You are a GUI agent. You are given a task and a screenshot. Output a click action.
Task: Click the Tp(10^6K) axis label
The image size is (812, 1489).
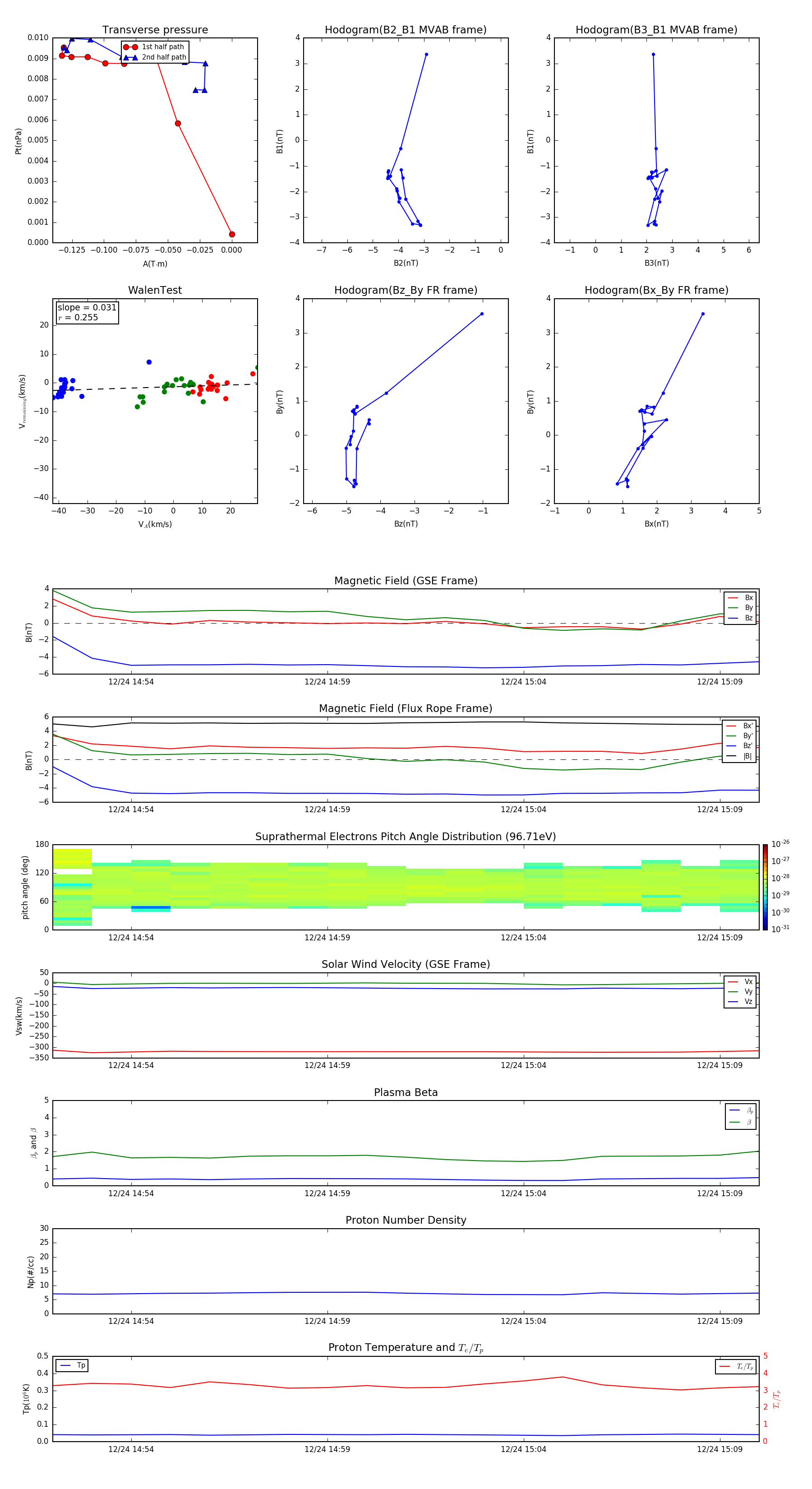pyautogui.click(x=26, y=1399)
